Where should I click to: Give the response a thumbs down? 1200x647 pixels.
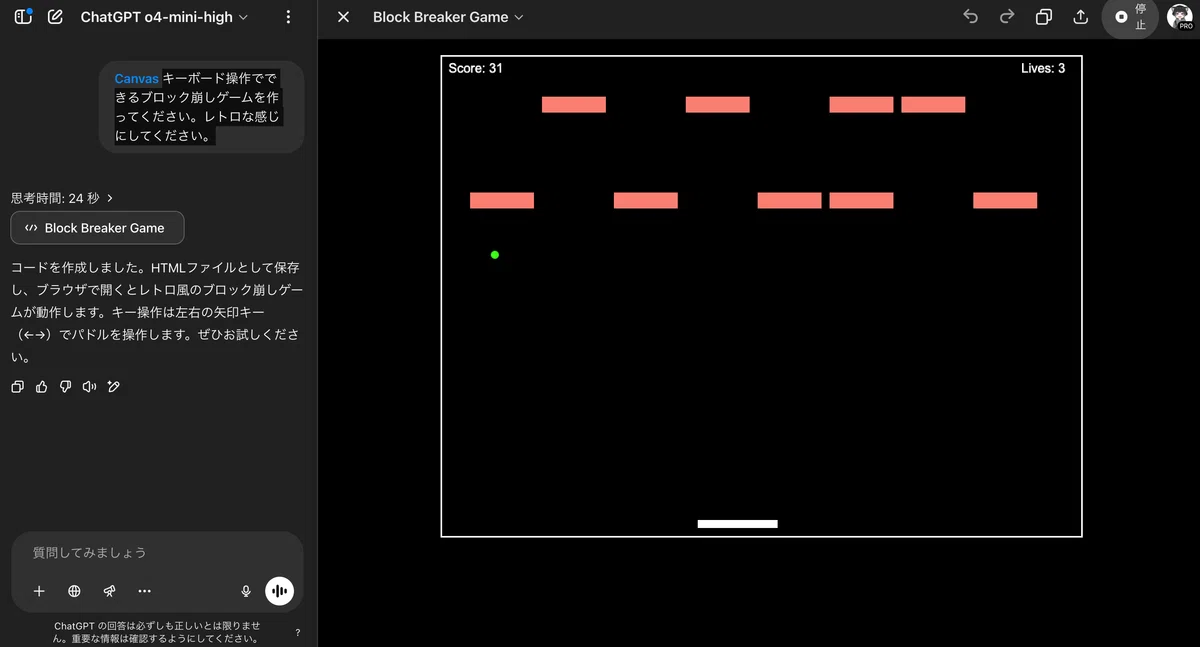pyautogui.click(x=65, y=387)
